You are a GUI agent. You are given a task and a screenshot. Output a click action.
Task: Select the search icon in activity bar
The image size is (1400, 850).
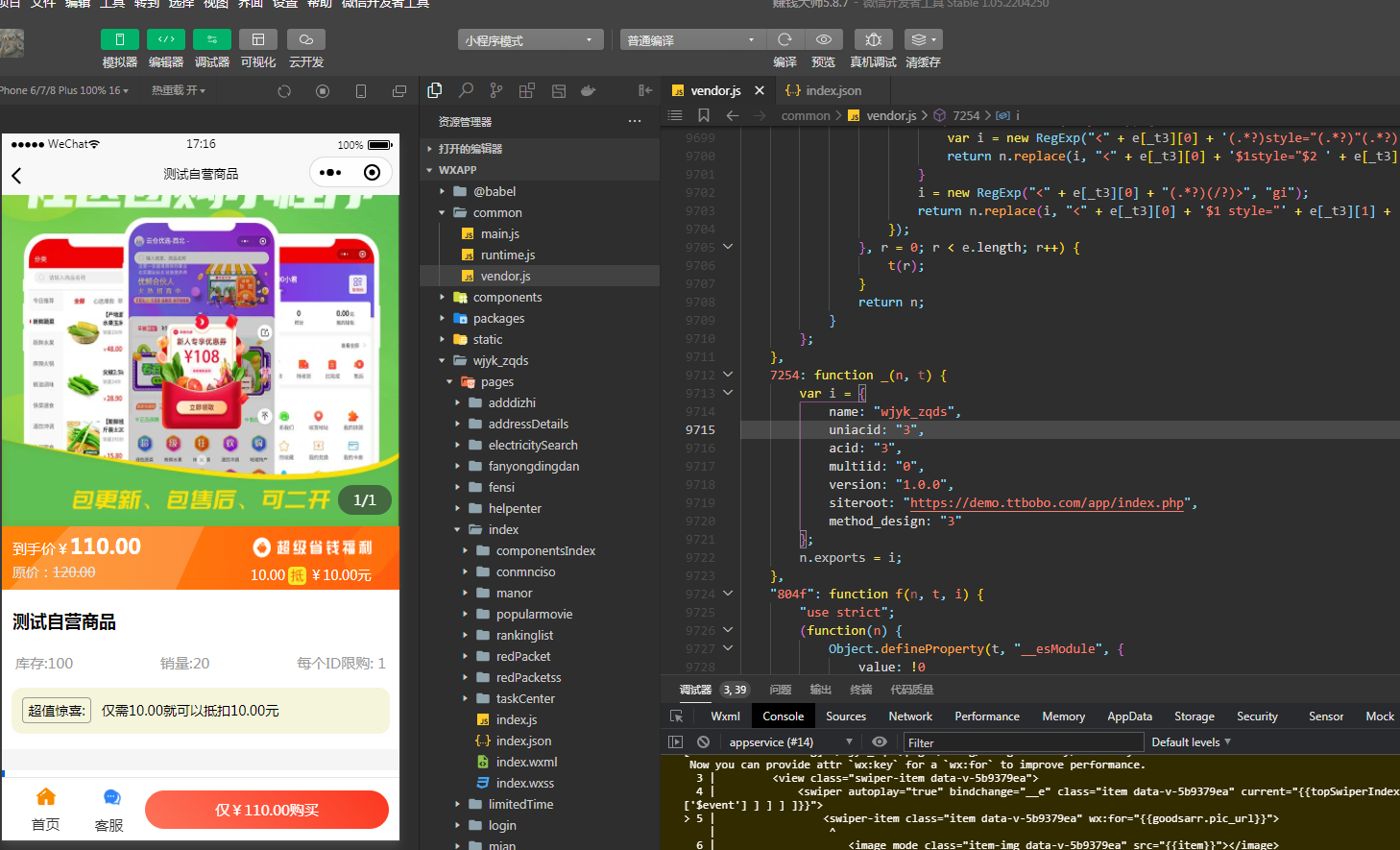click(466, 89)
